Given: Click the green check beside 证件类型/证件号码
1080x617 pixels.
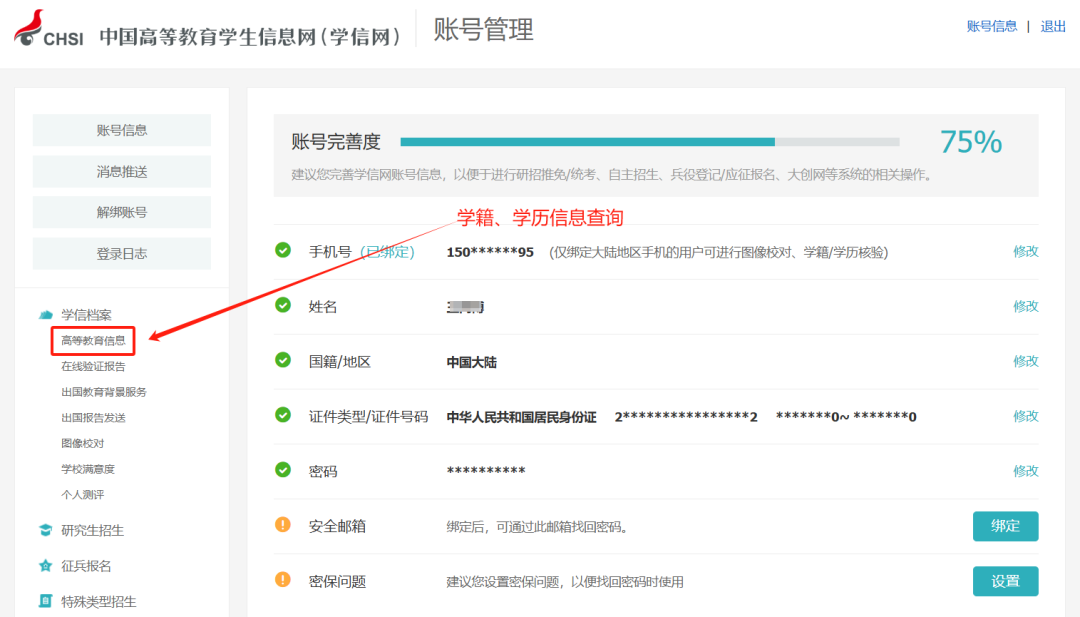Looking at the screenshot, I should 283,415.
